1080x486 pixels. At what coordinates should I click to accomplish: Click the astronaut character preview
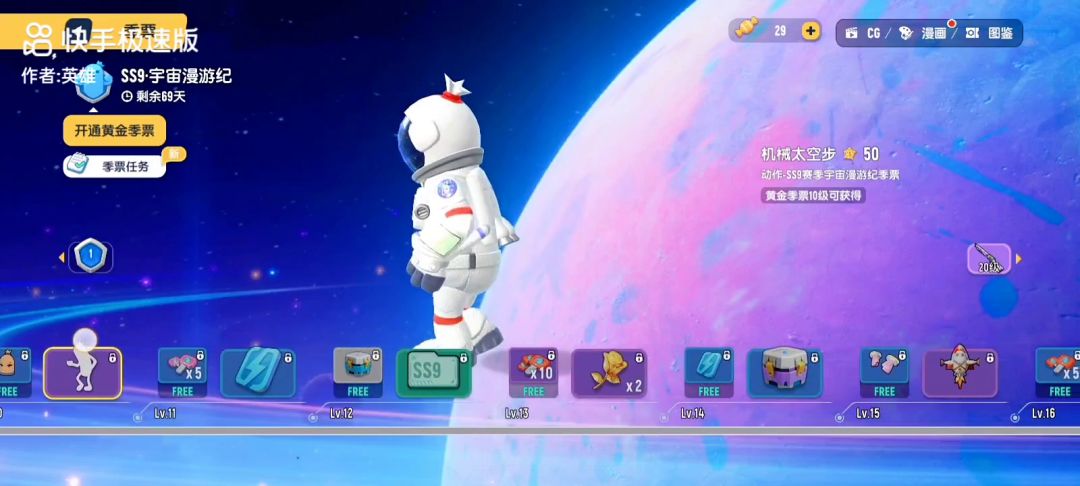456,217
